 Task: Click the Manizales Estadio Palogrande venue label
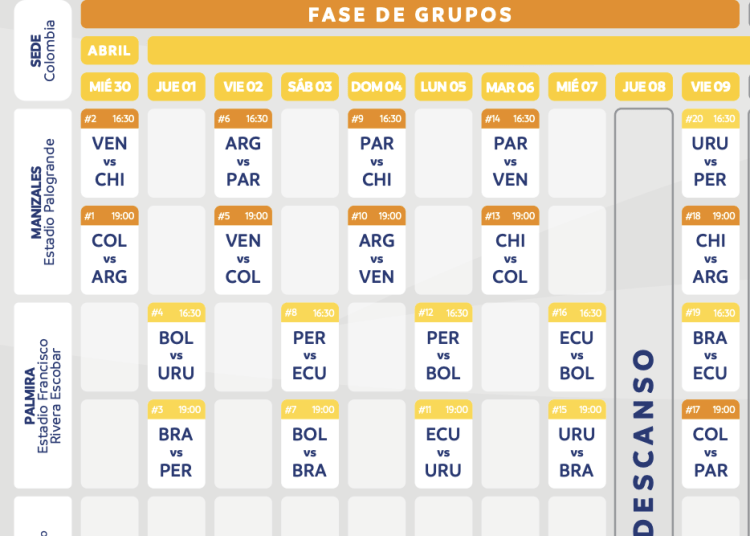(x=43, y=202)
